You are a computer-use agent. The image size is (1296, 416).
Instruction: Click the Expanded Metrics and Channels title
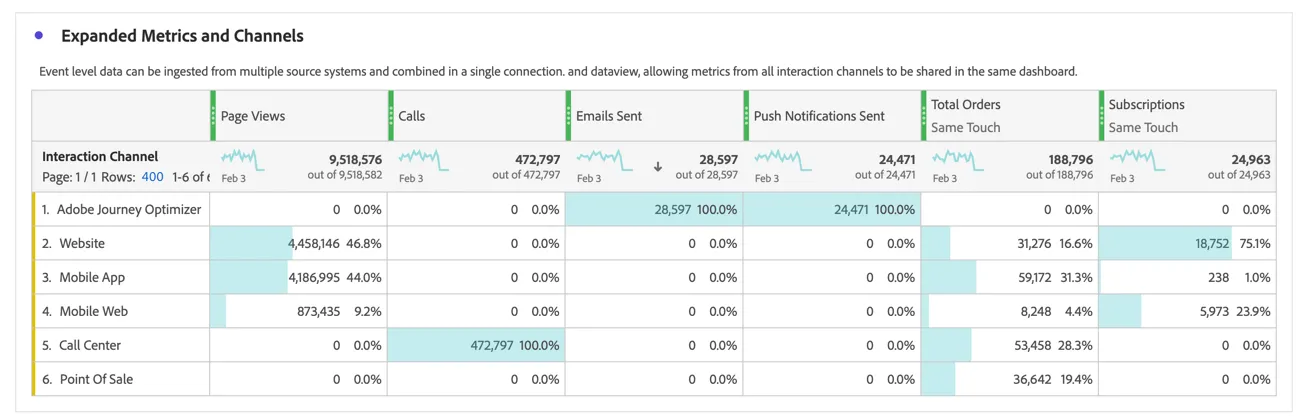coord(182,35)
